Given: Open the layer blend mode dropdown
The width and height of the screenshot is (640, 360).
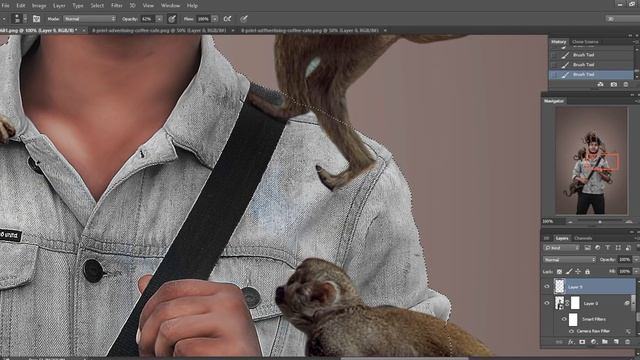Looking at the screenshot, I should (x=569, y=260).
